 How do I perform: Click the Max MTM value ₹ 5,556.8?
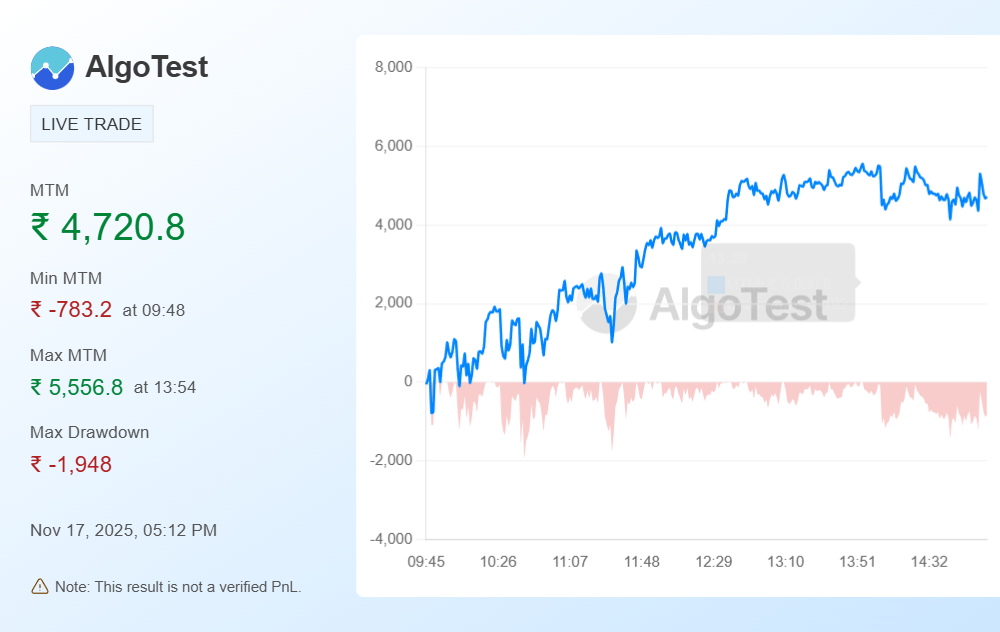pos(77,387)
